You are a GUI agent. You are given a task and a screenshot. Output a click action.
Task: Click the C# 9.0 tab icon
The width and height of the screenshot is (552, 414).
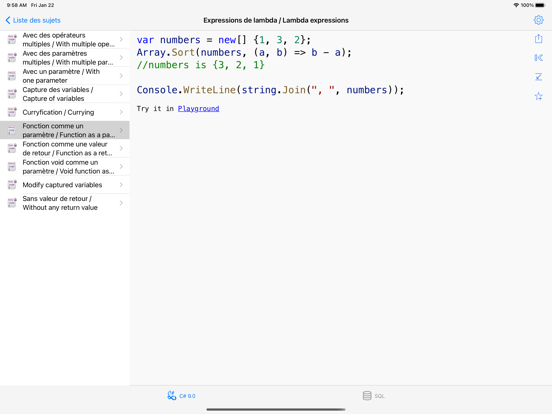pos(171,396)
